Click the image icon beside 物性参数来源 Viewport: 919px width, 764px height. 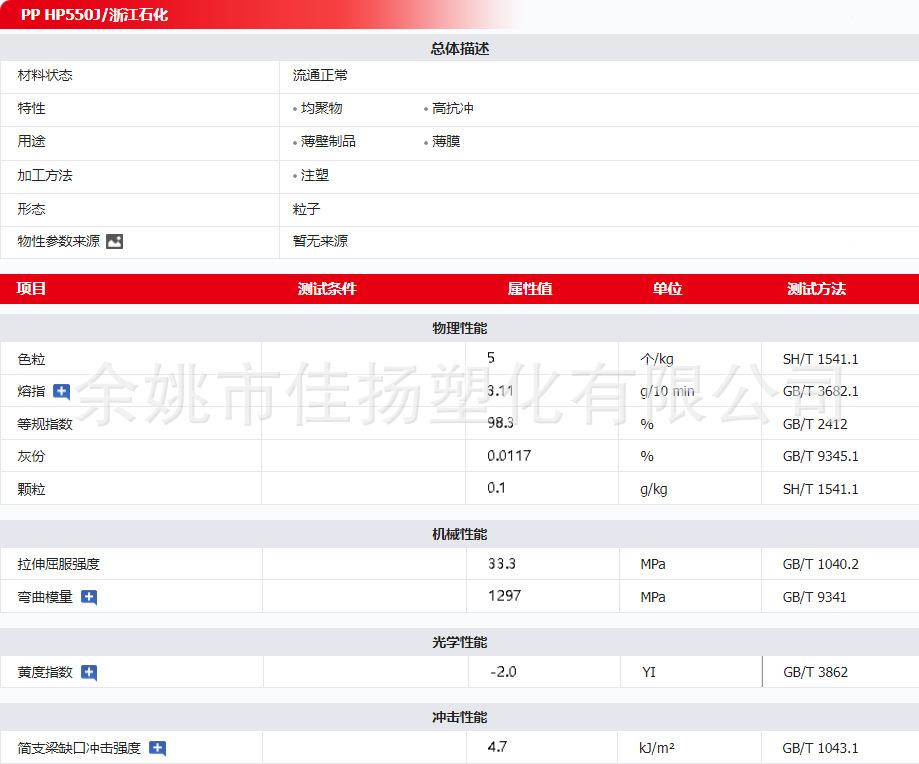click(114, 241)
